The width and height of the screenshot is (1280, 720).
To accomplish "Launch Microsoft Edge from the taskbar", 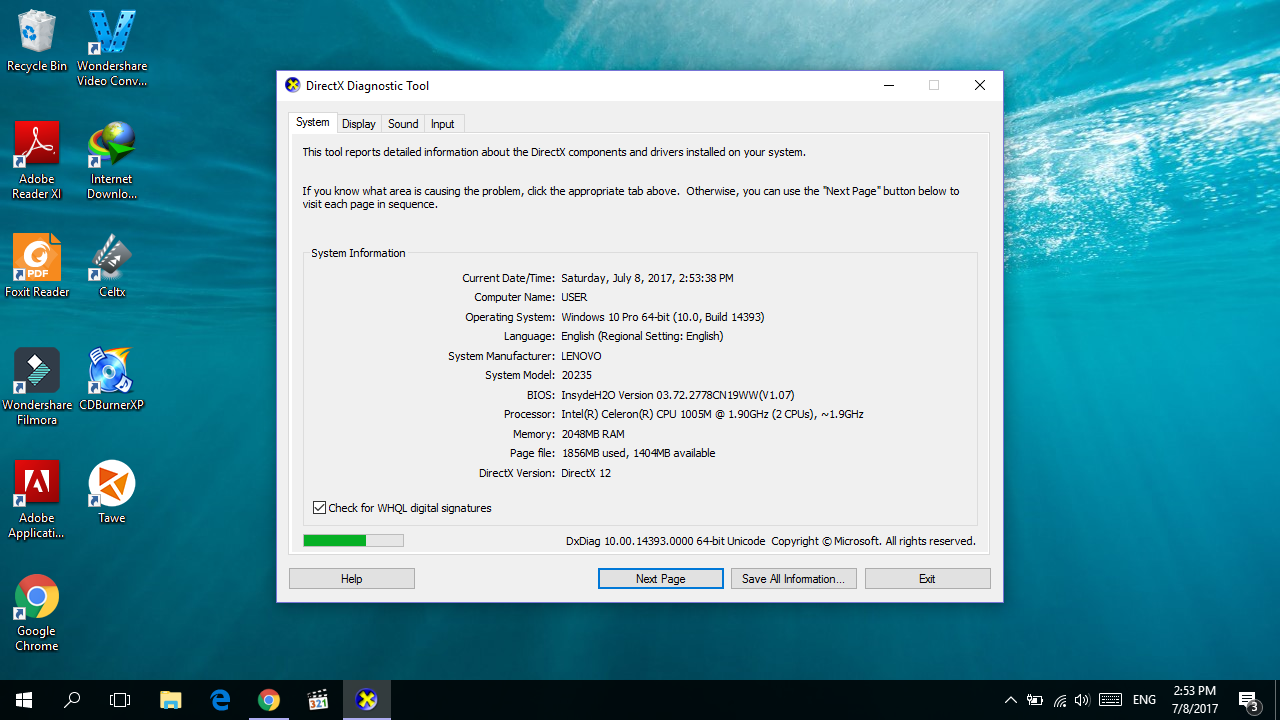I will 220,700.
